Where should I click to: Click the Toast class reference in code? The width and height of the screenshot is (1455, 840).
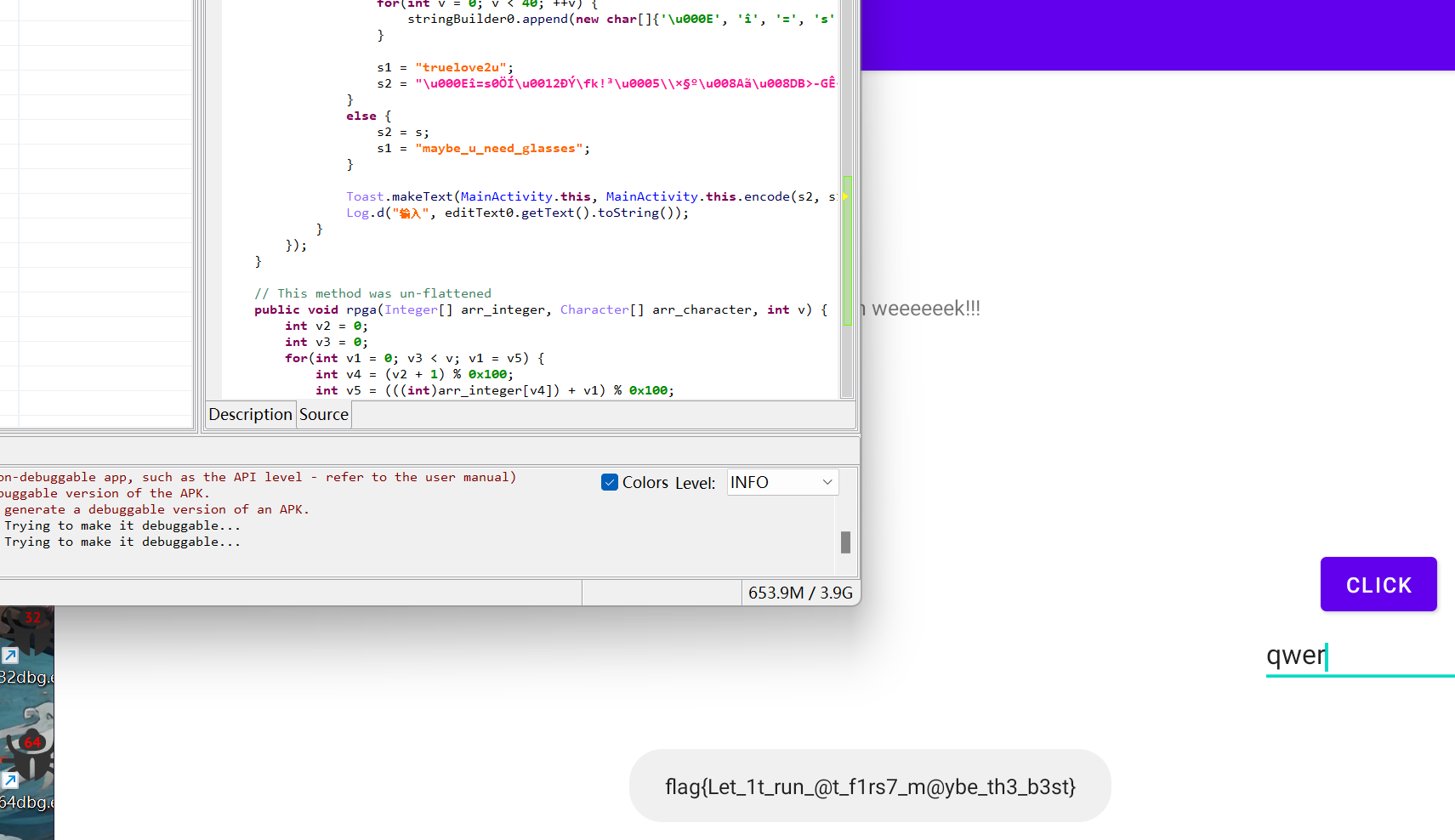coord(365,196)
